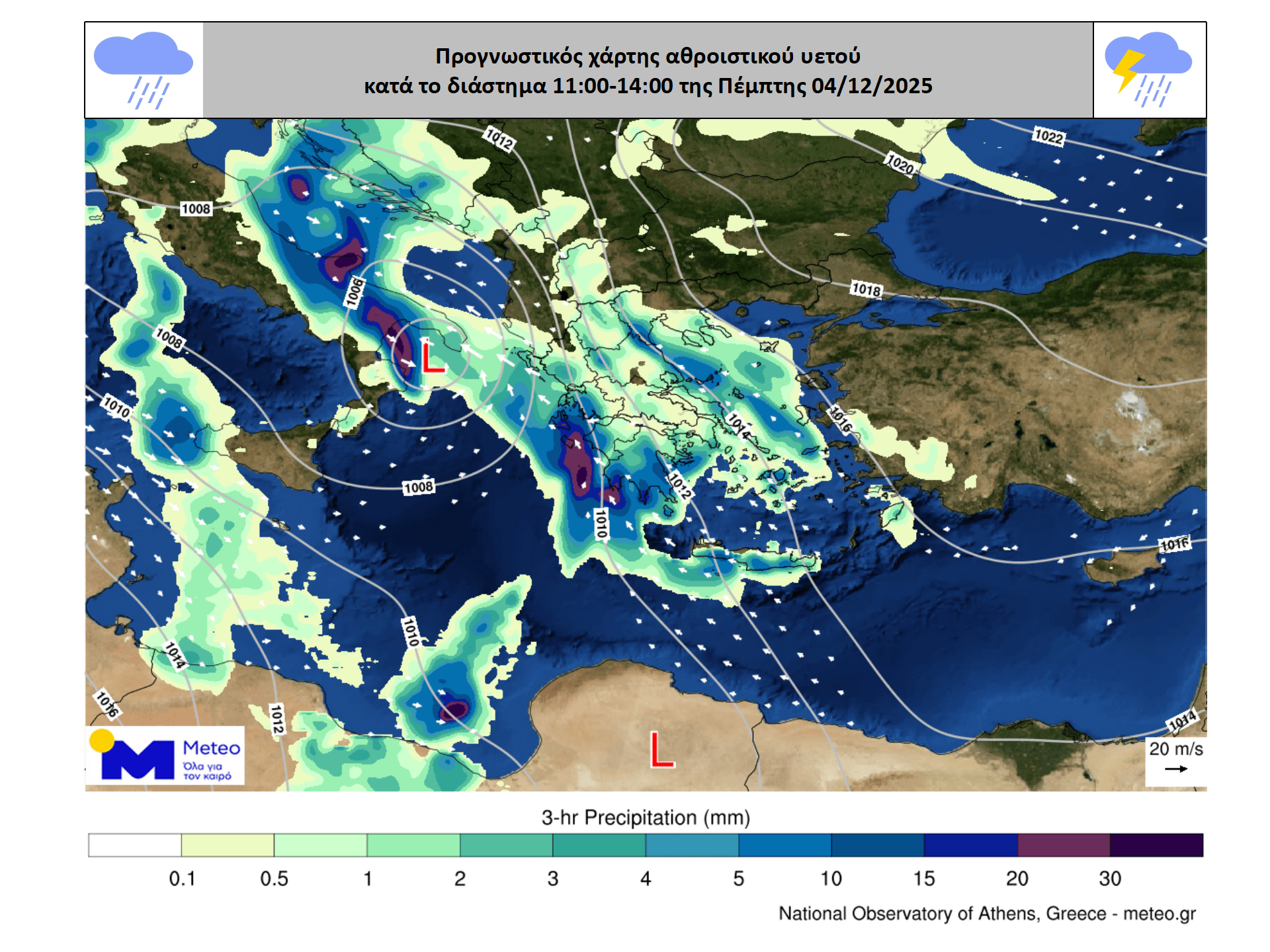The width and height of the screenshot is (1270, 952).
Task: Click the 1020 isobar label
Action: pos(900,163)
